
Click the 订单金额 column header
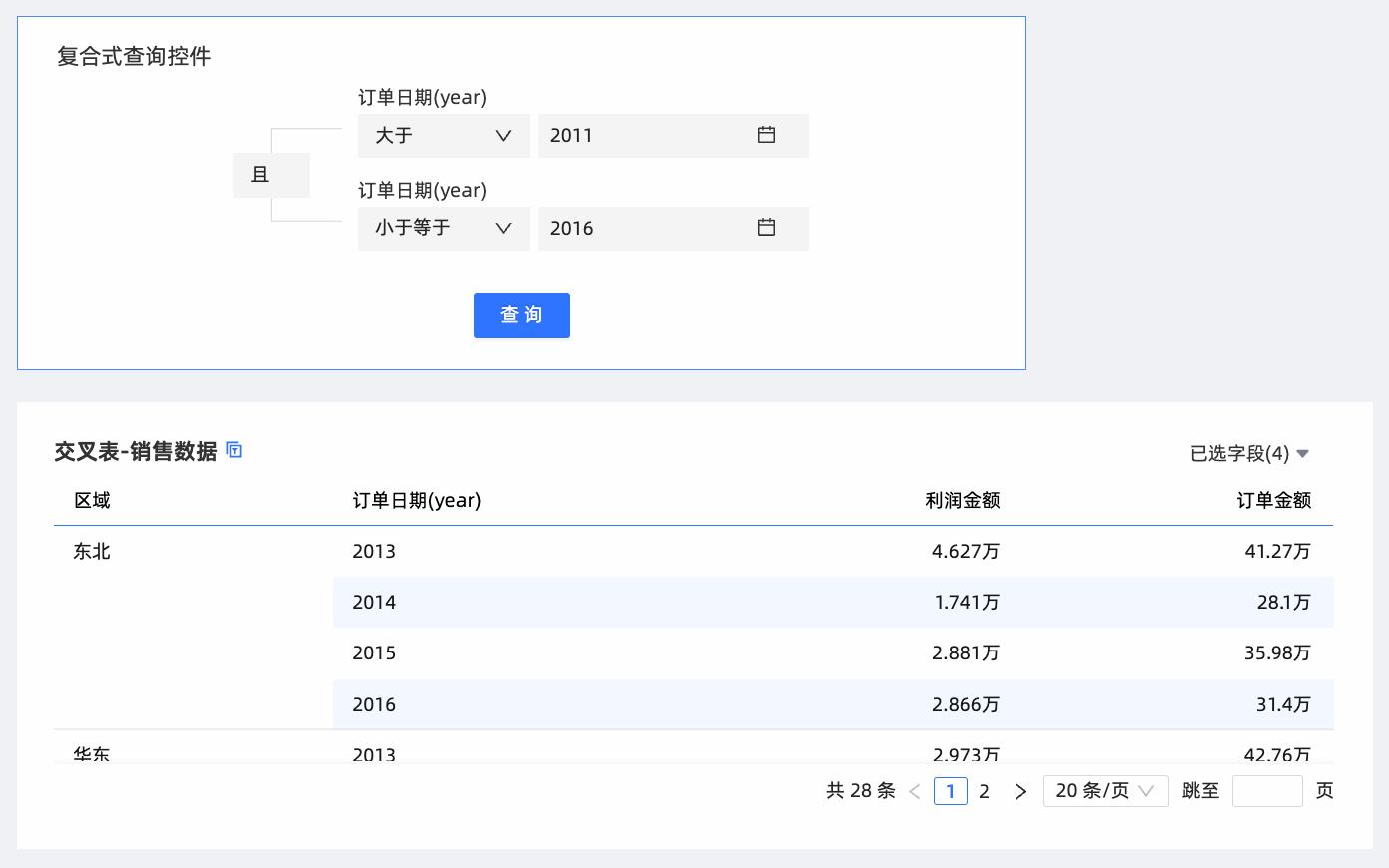(x=1273, y=500)
